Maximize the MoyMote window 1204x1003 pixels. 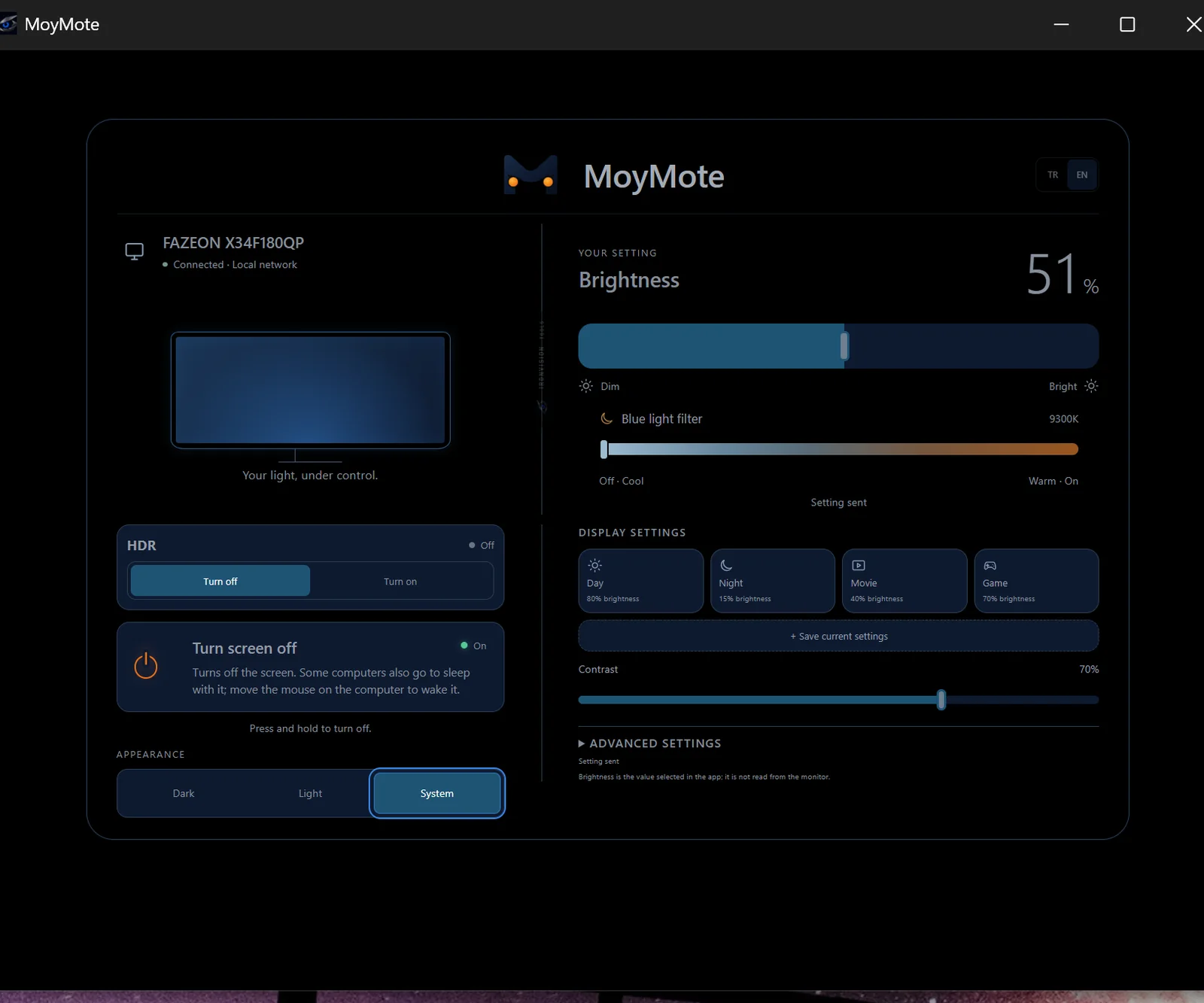[1127, 24]
